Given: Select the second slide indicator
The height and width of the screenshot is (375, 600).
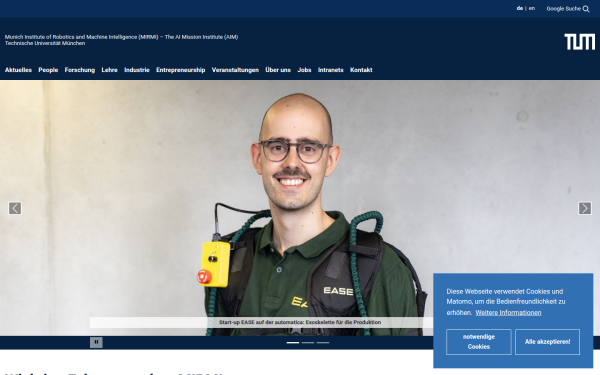Looking at the screenshot, I should click(x=308, y=342).
